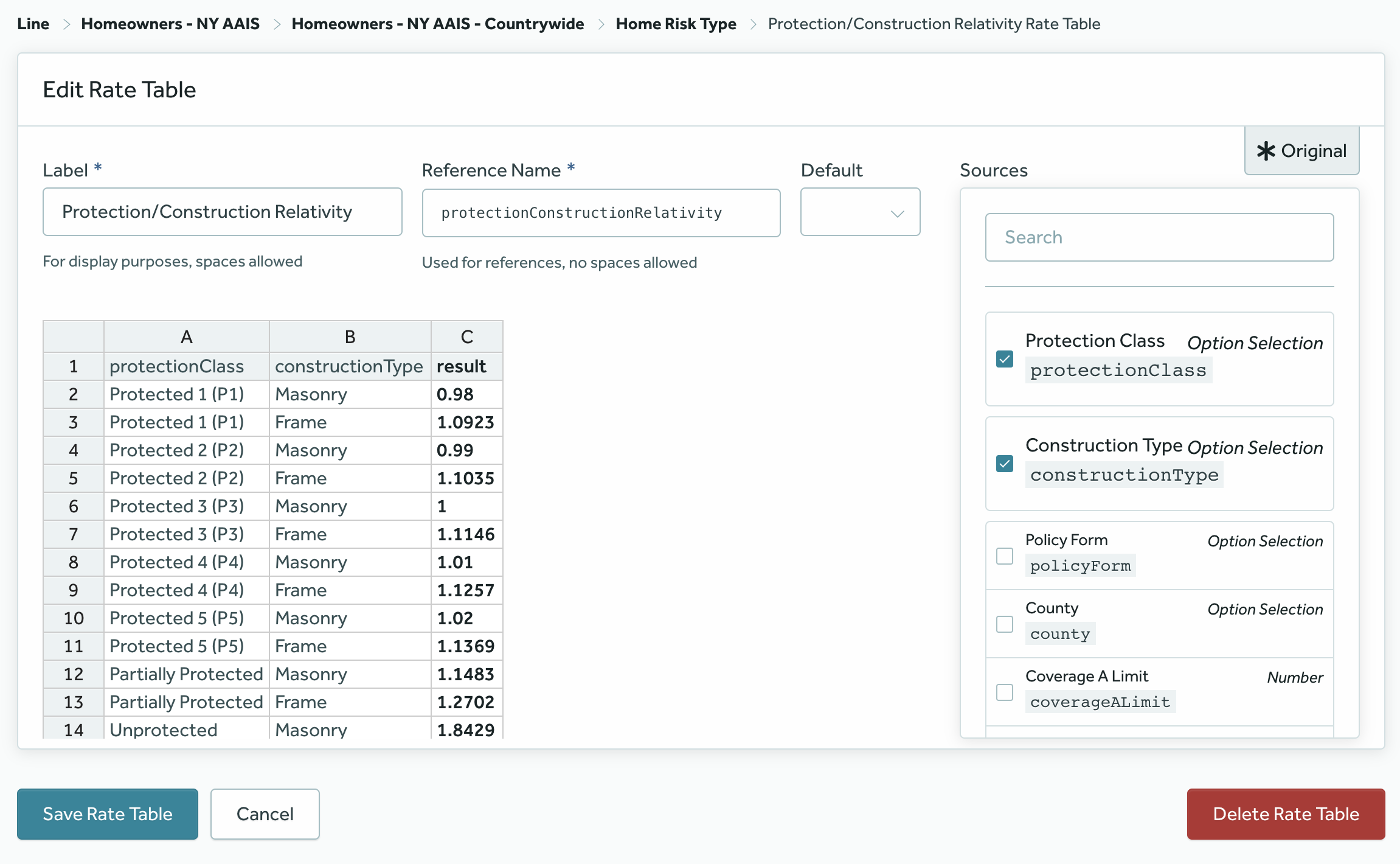Click 'Masonry' cell in row 4

350,450
